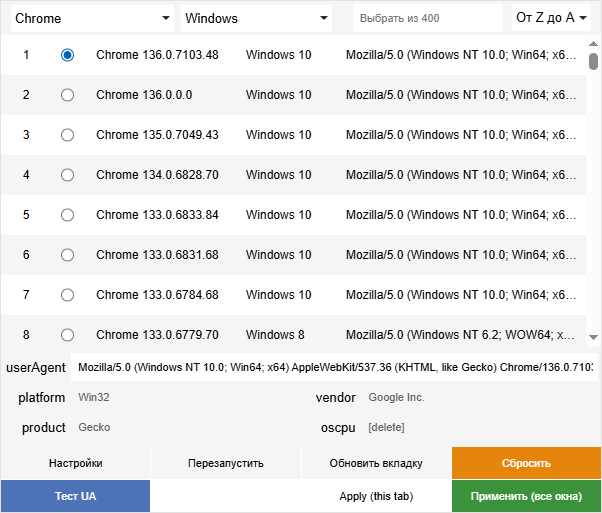Click the 'product' label
The width and height of the screenshot is (602, 513).
click(43, 428)
